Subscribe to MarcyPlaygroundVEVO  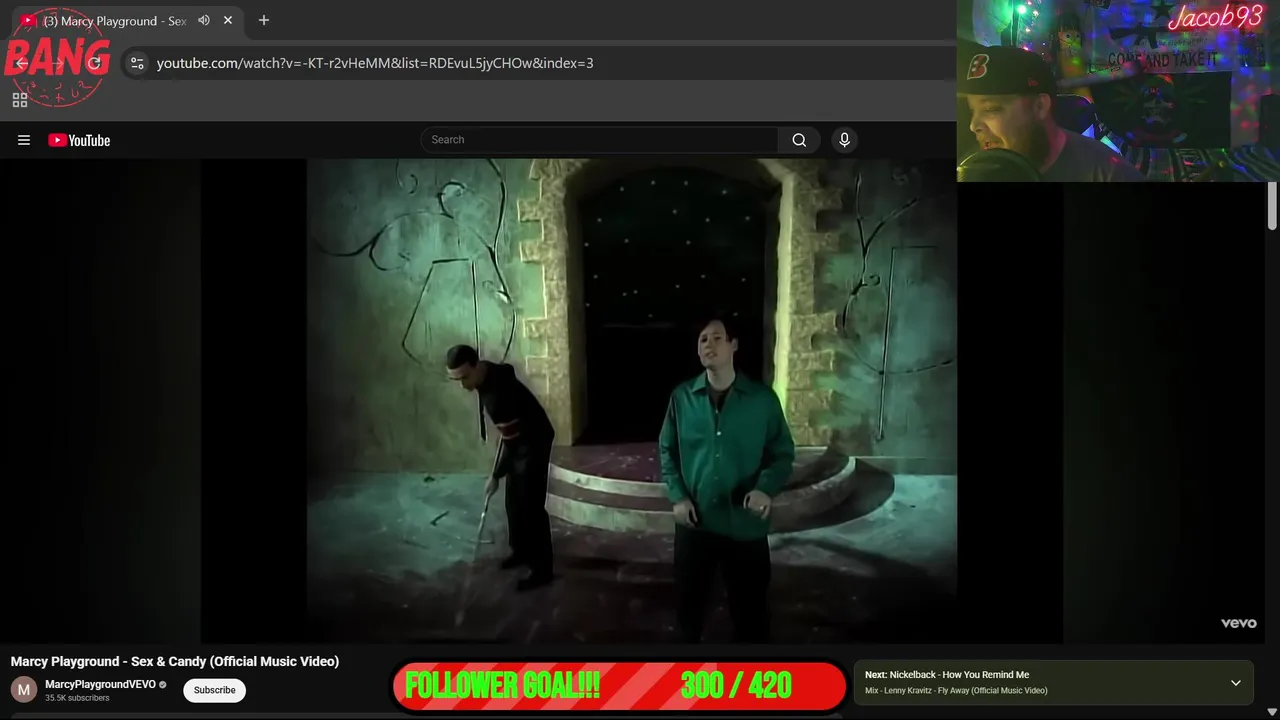[215, 690]
